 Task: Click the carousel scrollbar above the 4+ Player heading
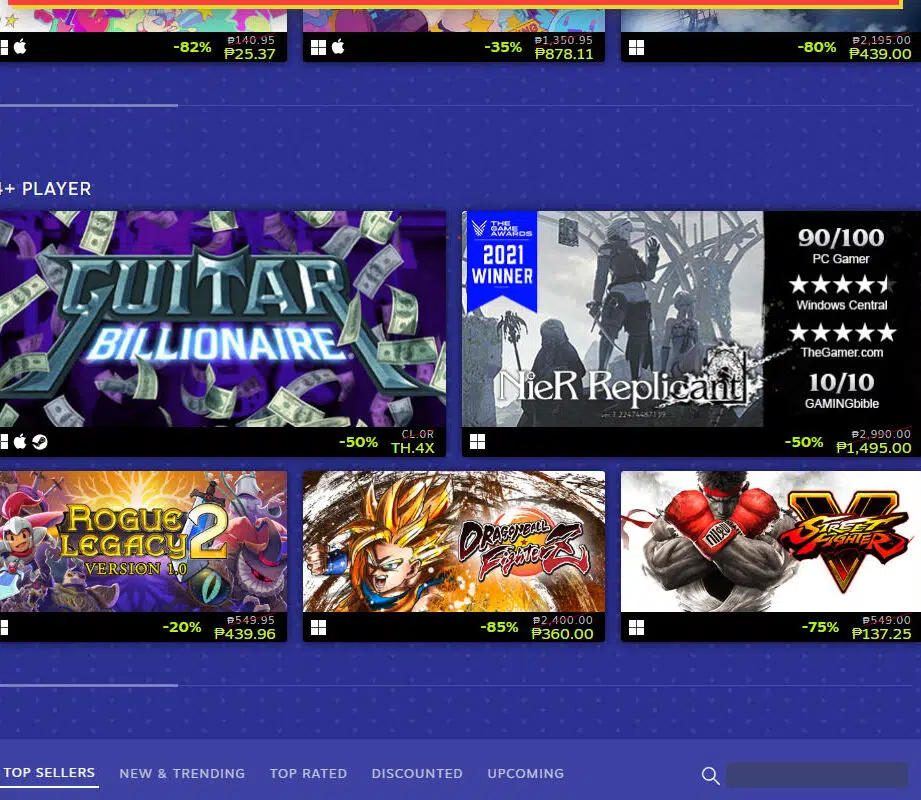click(89, 106)
